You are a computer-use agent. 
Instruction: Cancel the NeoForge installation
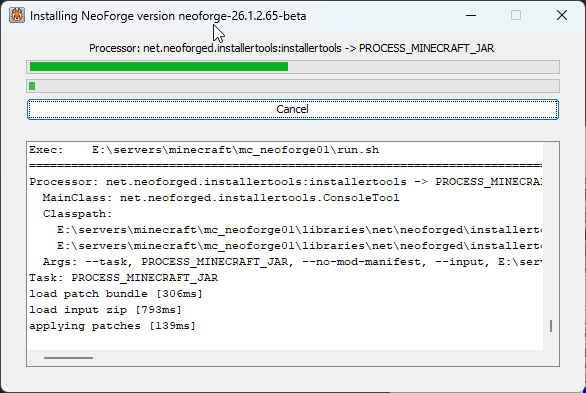pos(293,109)
